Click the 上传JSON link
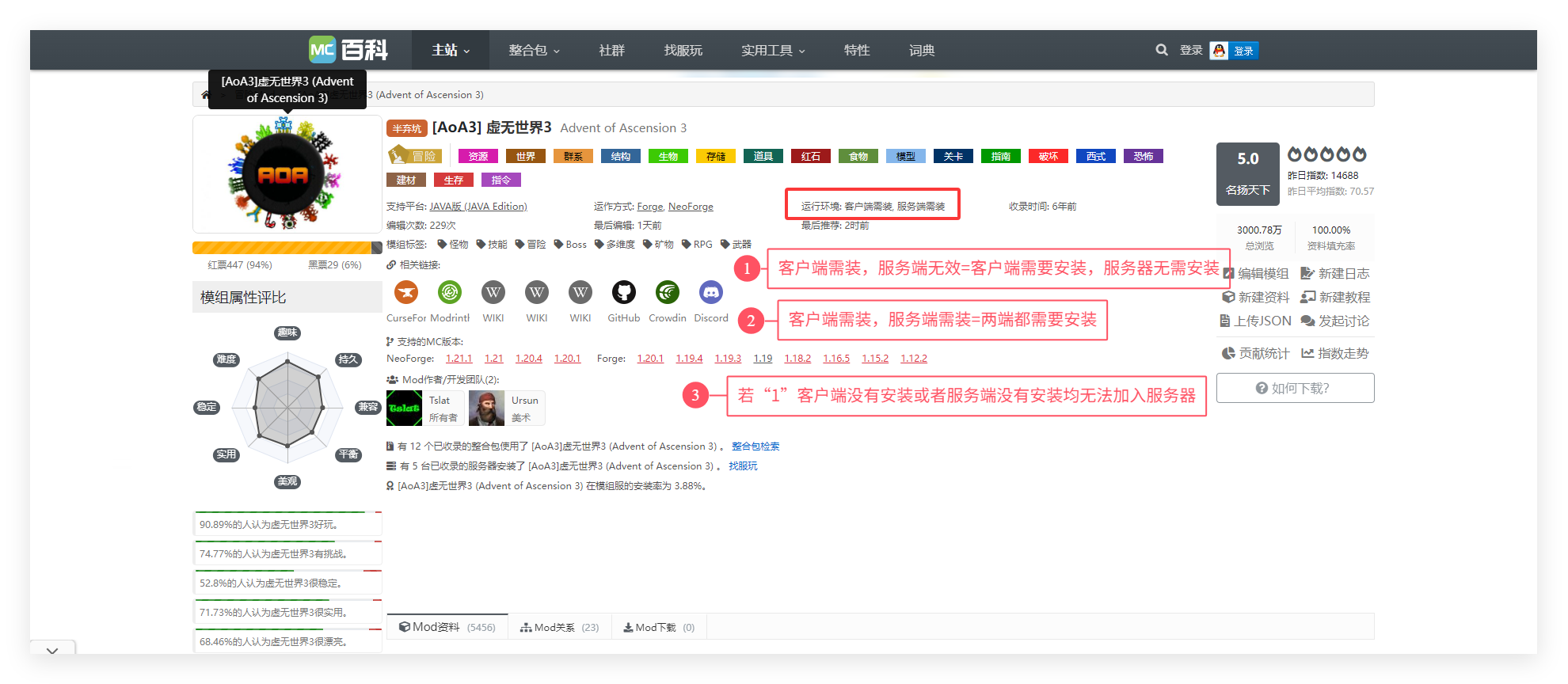1568x684 pixels. [1256, 321]
